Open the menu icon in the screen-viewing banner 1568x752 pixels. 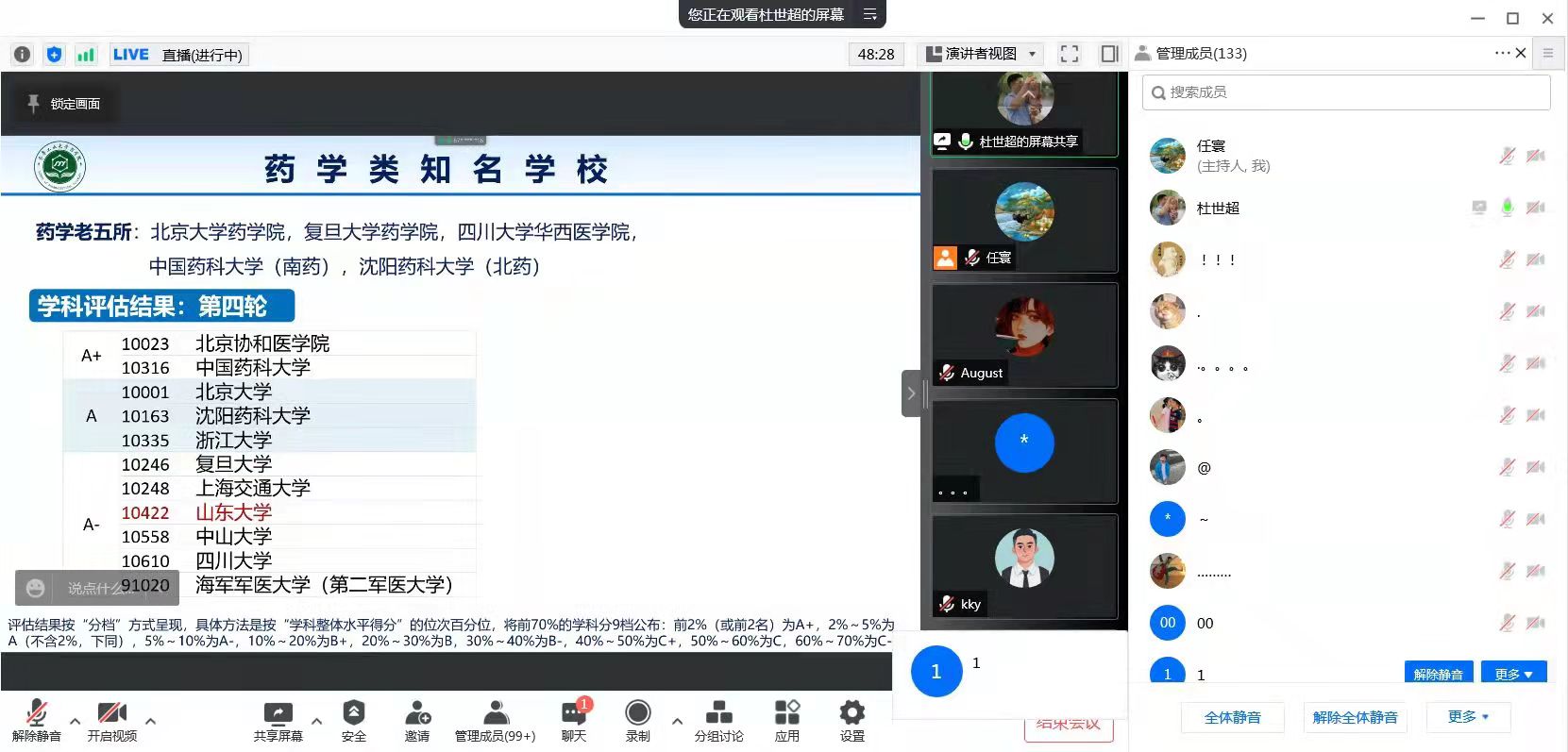(x=870, y=14)
